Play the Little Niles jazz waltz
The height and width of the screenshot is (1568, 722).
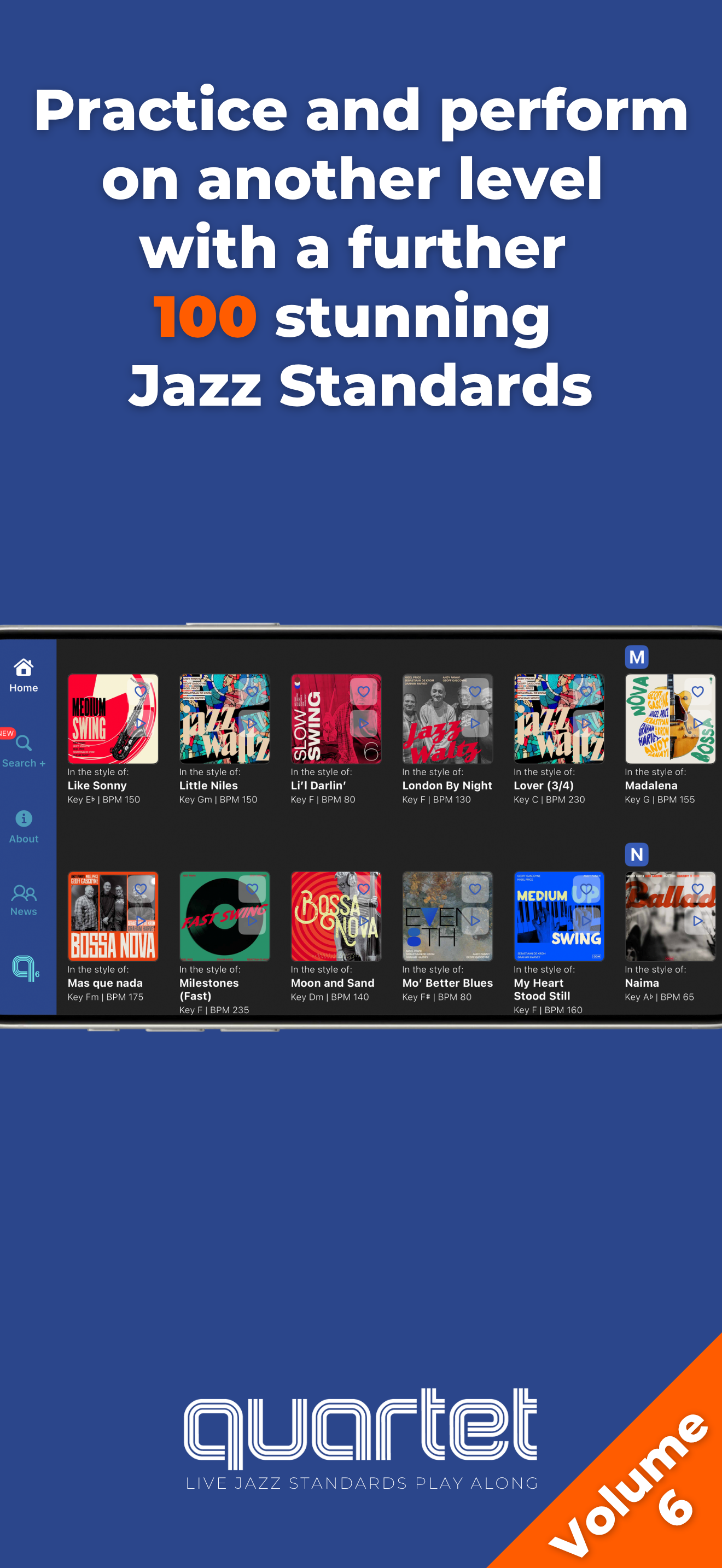tap(252, 724)
